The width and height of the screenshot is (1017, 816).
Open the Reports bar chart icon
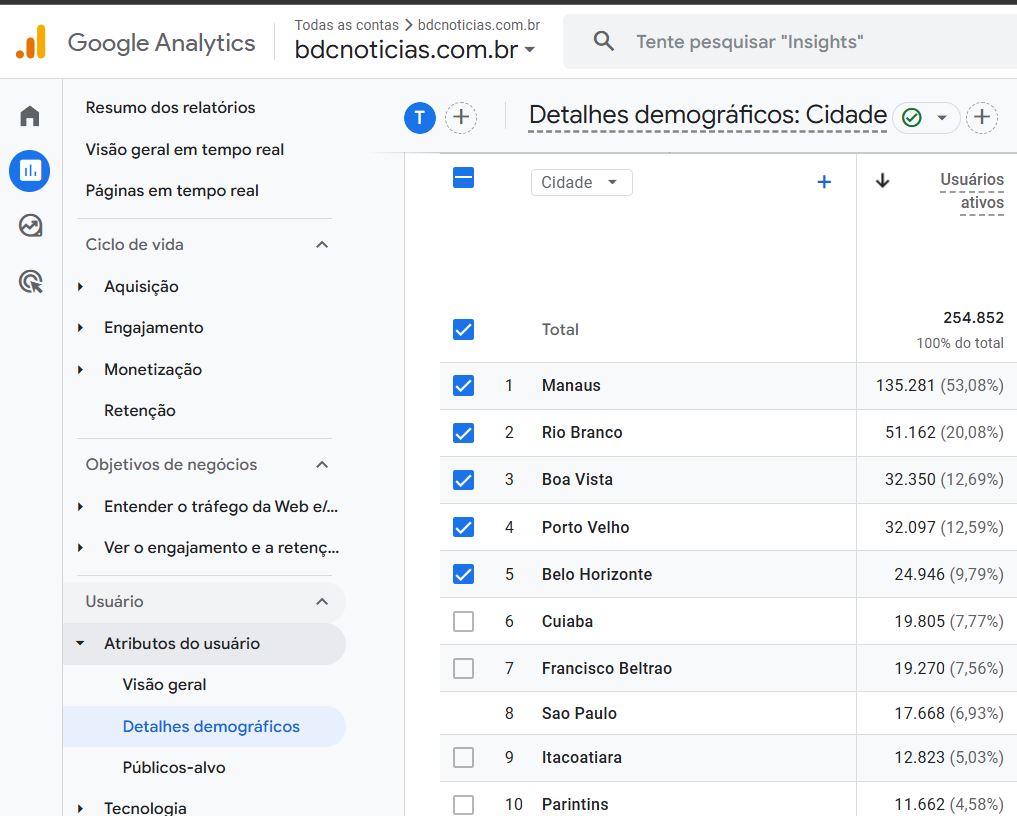point(30,171)
